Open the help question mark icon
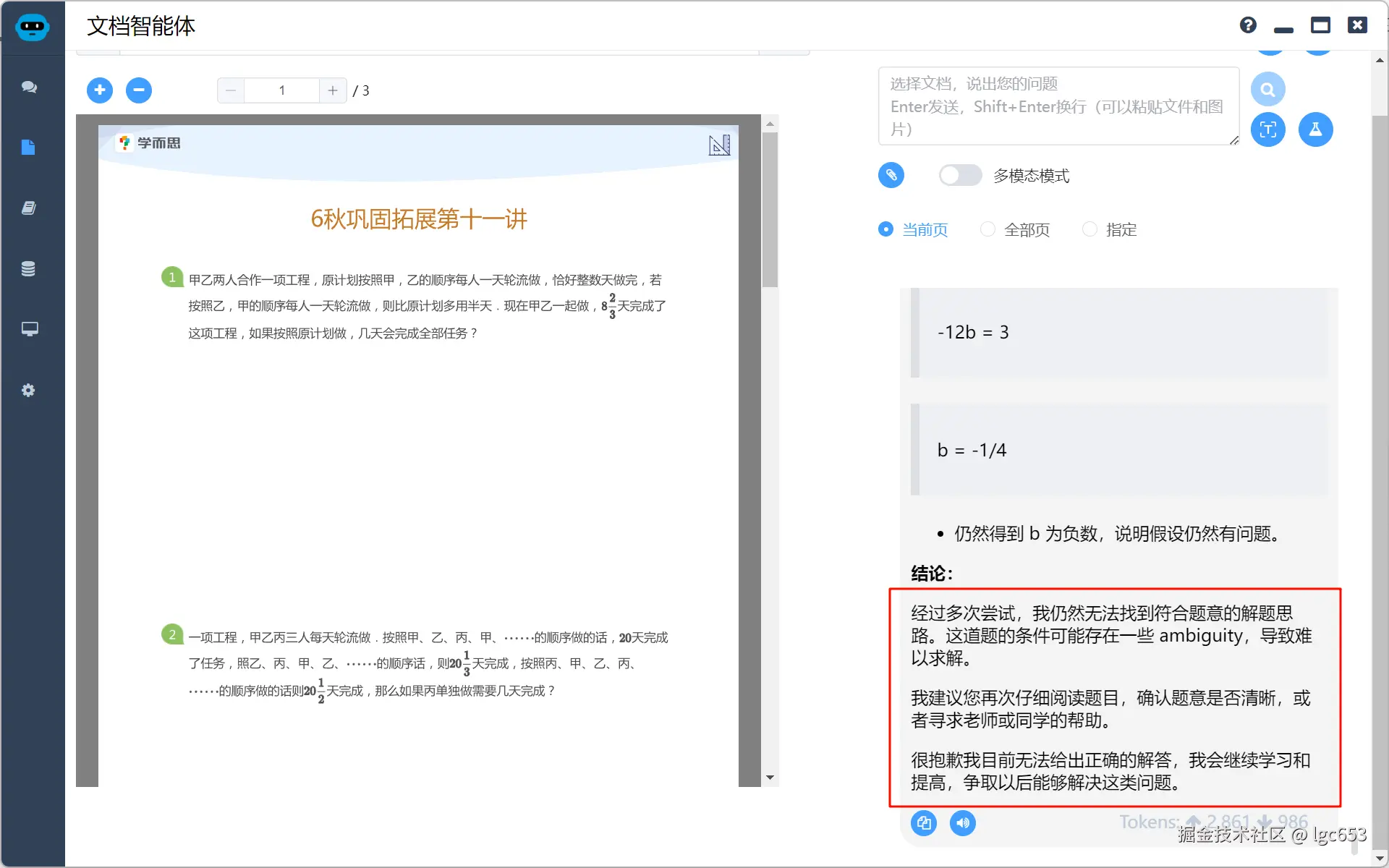 click(1248, 25)
